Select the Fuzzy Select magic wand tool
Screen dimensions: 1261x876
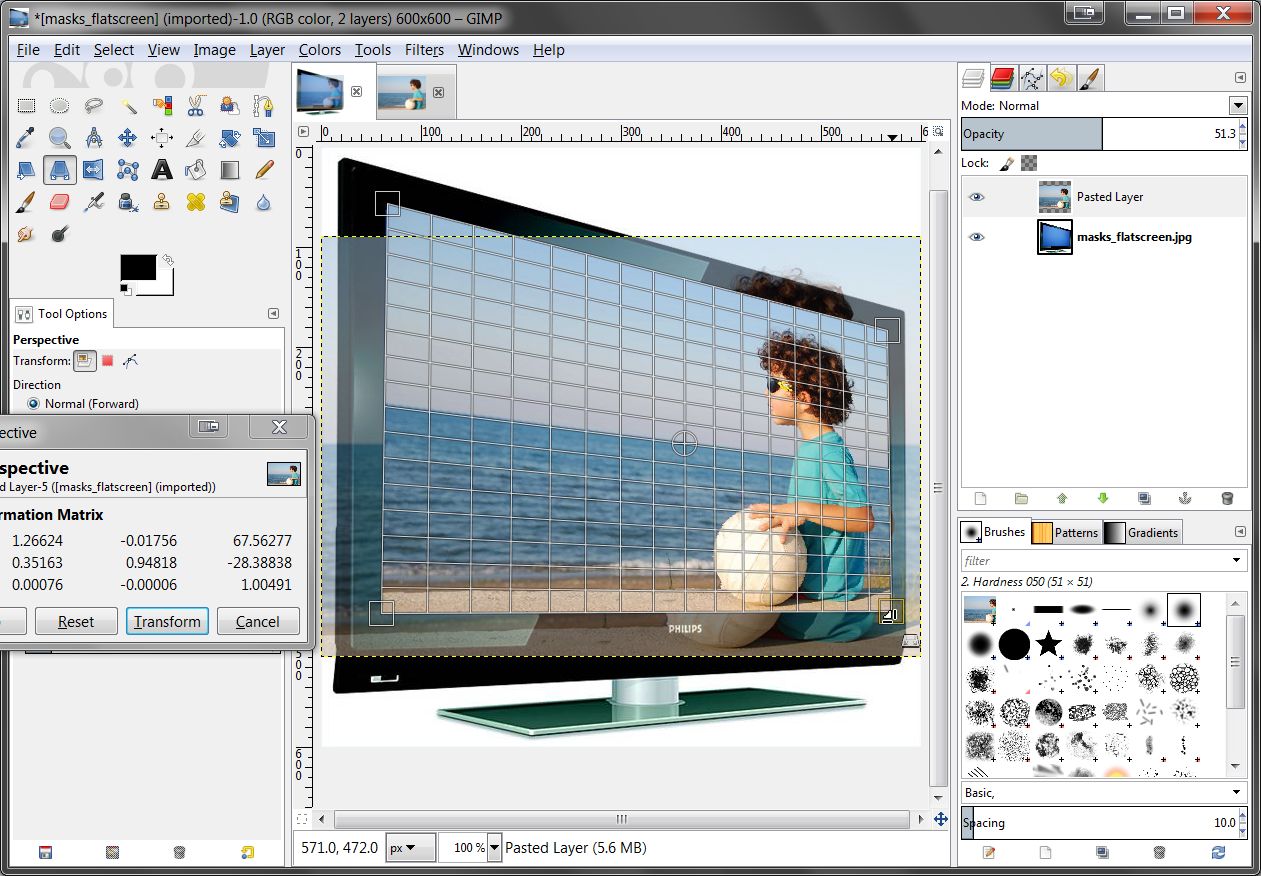tap(128, 105)
